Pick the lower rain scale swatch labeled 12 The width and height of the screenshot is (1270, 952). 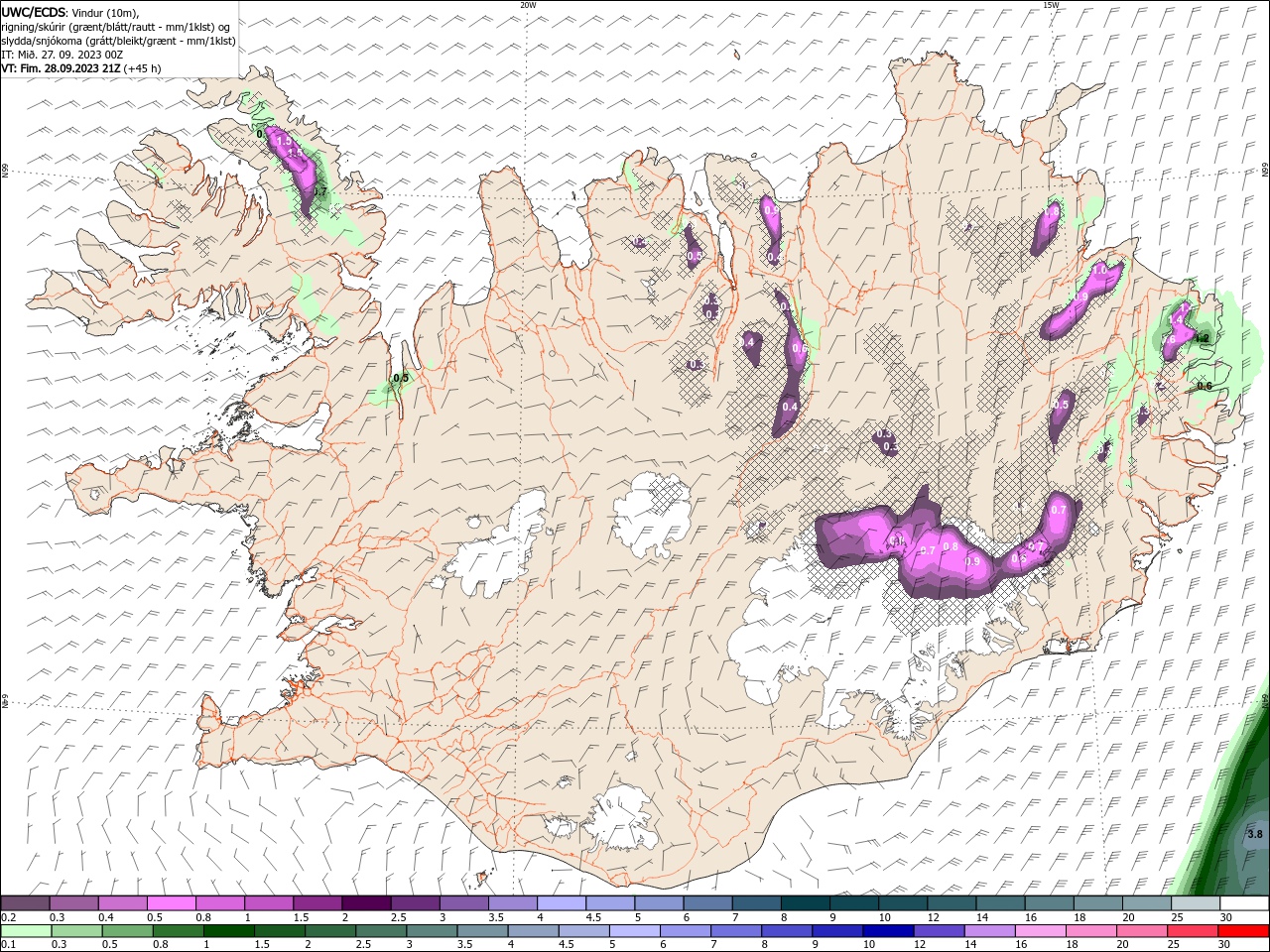939,931
